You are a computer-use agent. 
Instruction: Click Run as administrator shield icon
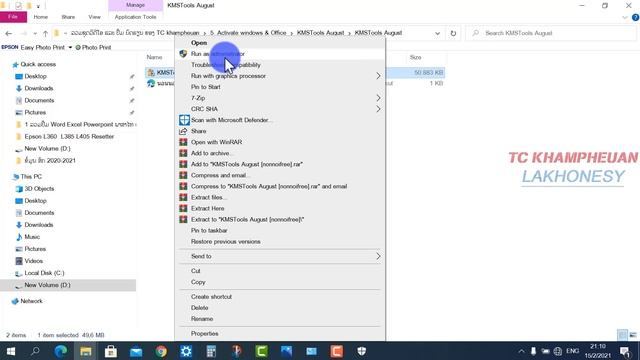pos(183,54)
